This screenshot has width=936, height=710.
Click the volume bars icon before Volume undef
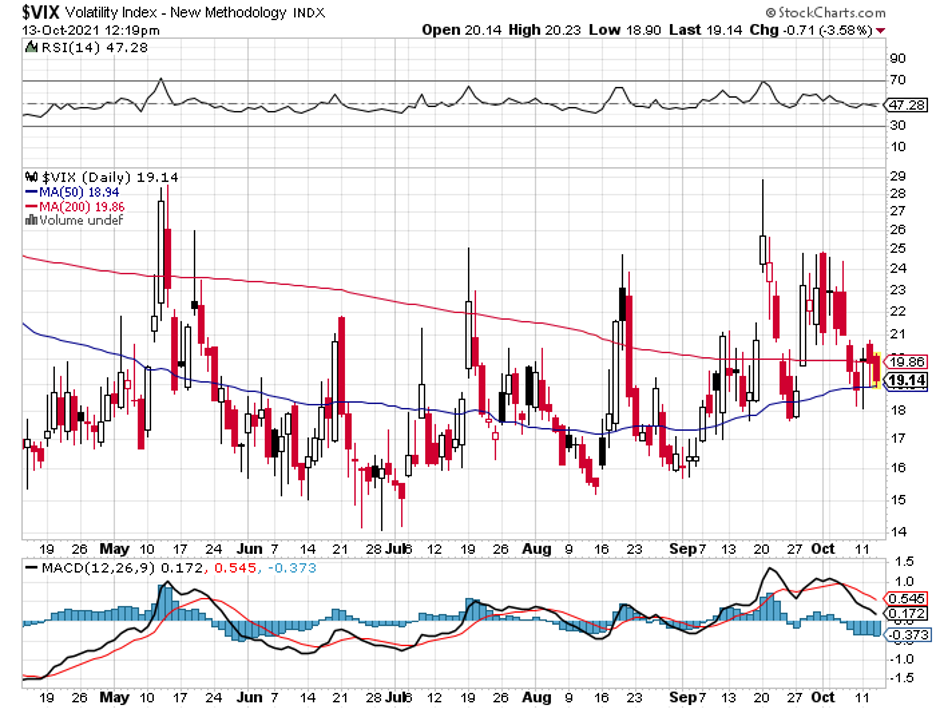[x=31, y=220]
